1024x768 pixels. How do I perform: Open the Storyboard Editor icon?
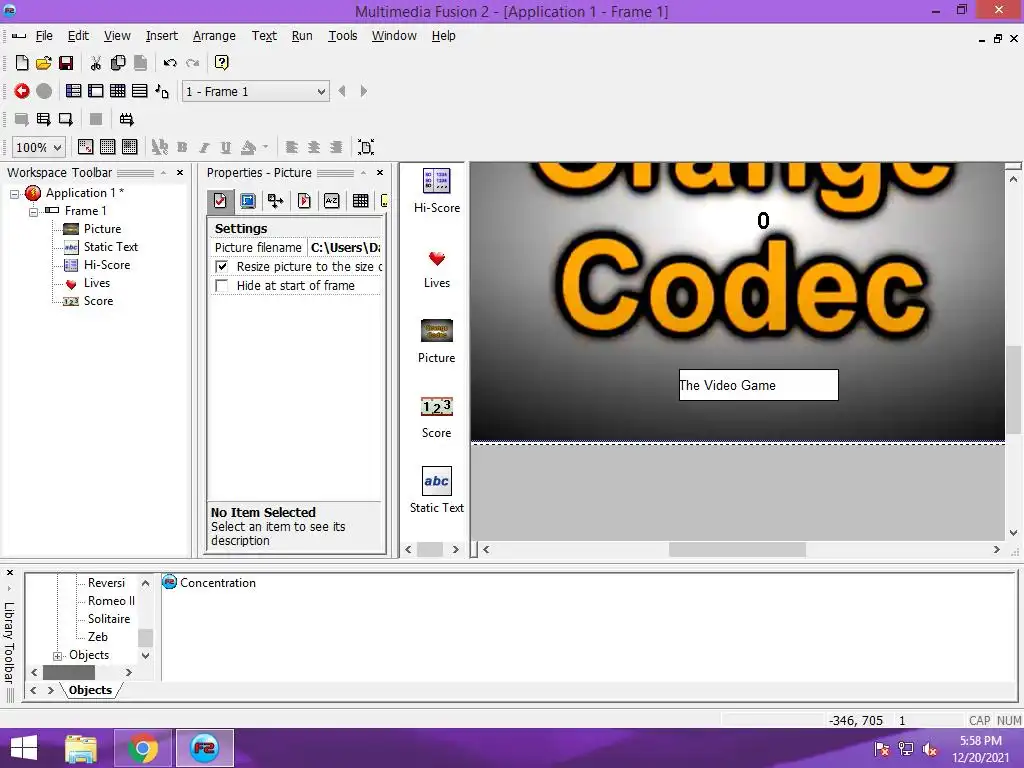click(74, 91)
